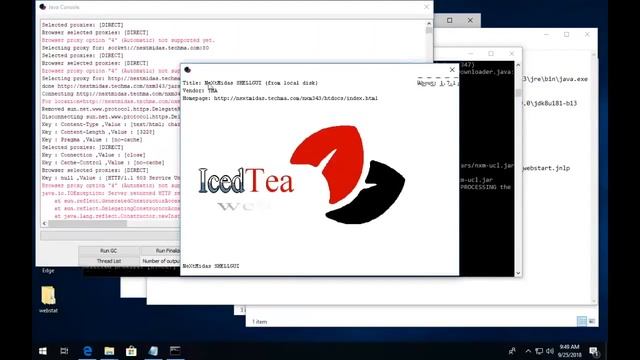The height and width of the screenshot is (360, 640).
Task: Open the People icon in system tray
Action: pyautogui.click(x=512, y=351)
